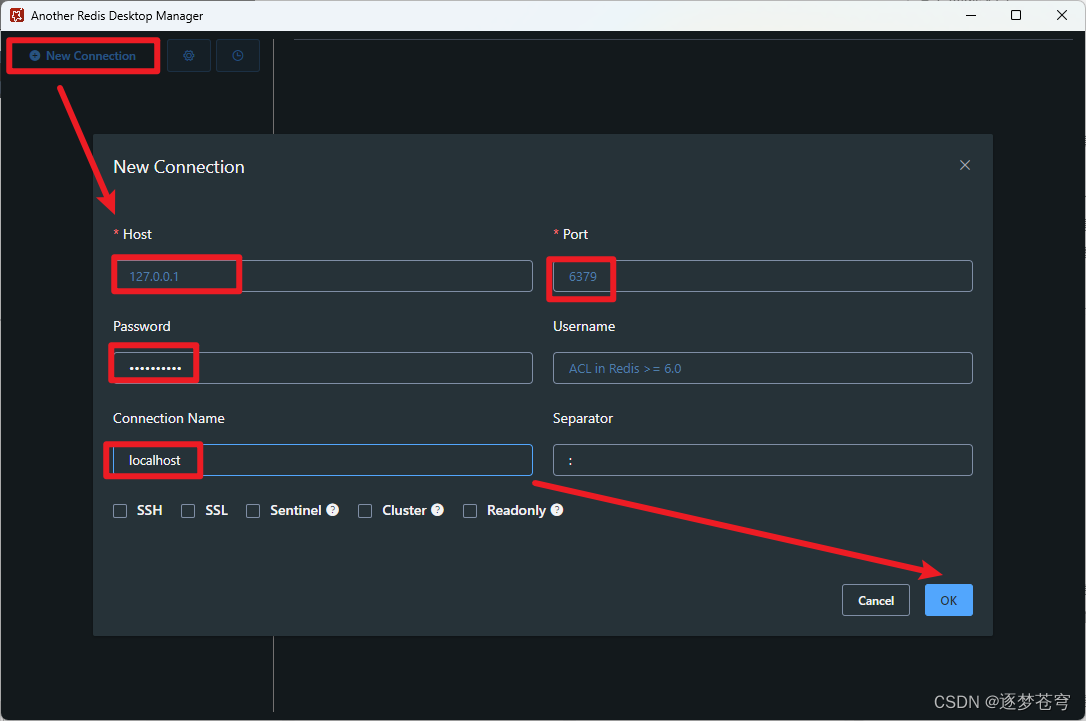Toggle the Readonly checkbox
The height and width of the screenshot is (721, 1086).
point(470,511)
